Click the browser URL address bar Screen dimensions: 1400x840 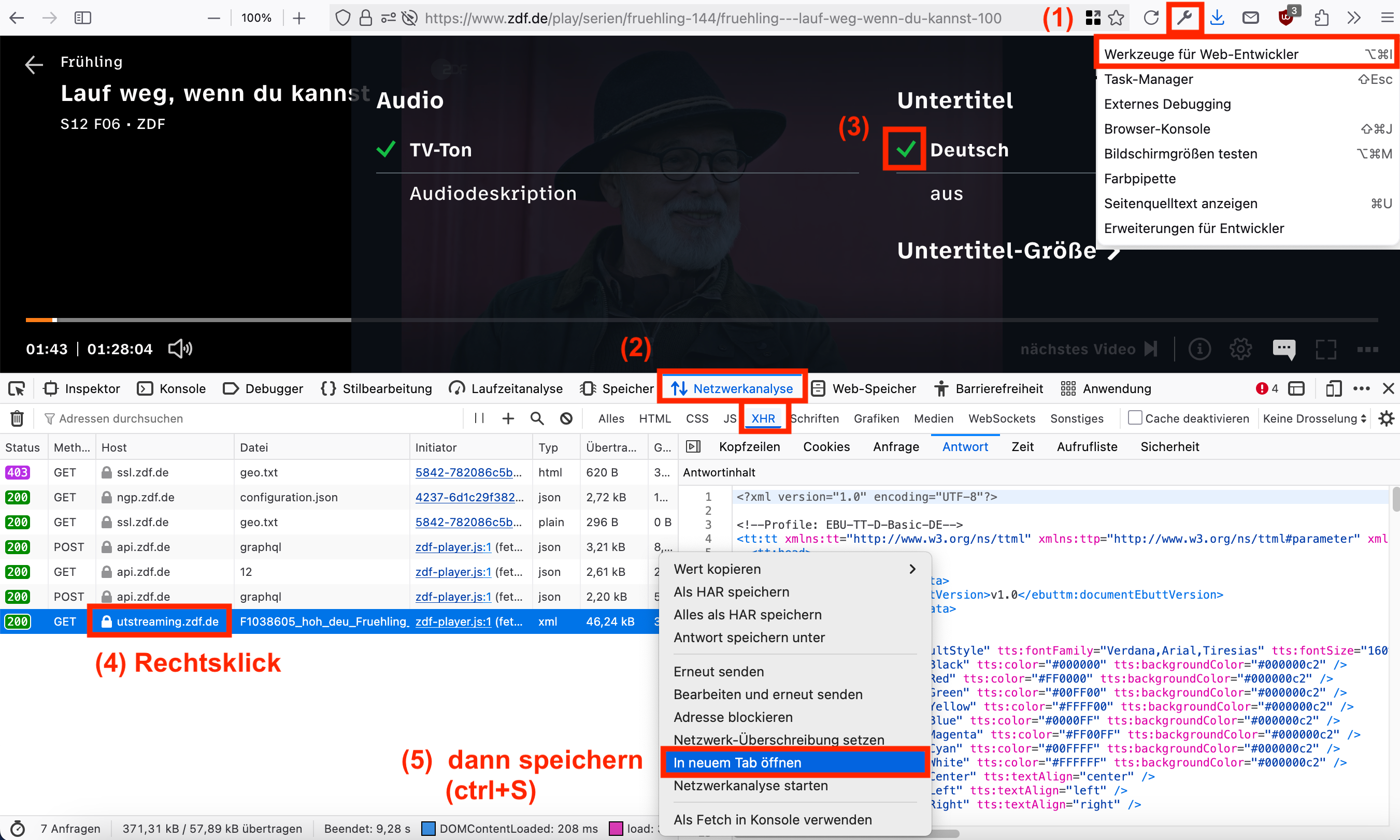pos(712,18)
